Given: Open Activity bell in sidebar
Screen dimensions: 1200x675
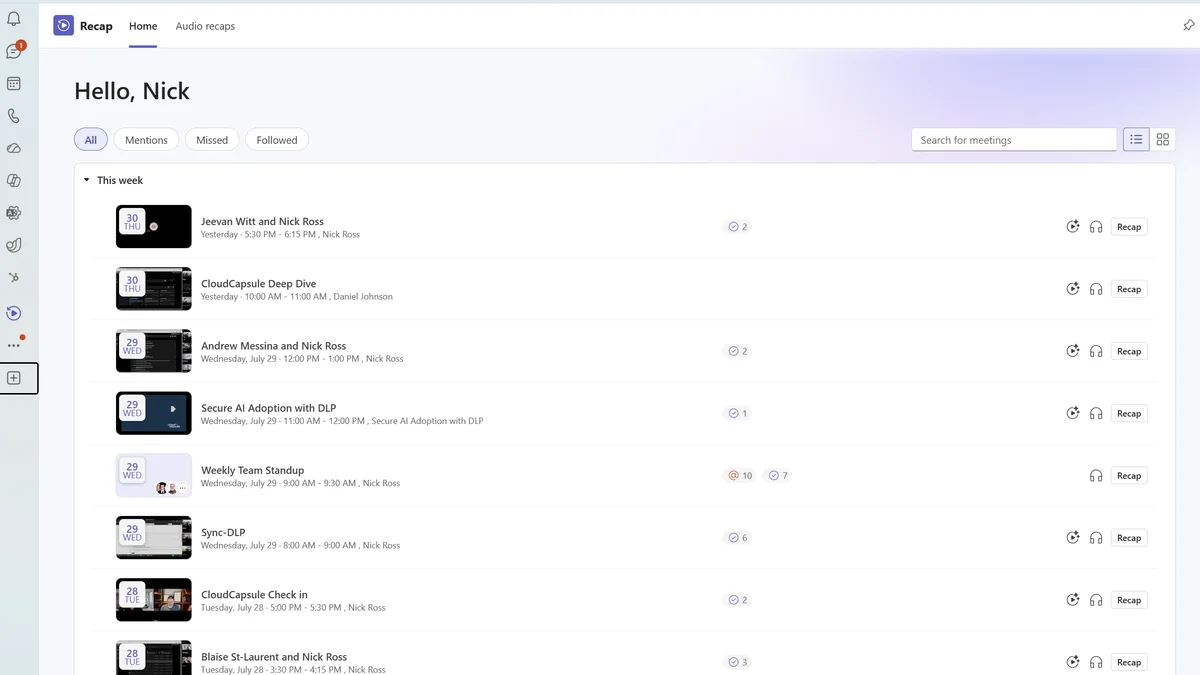Looking at the screenshot, I should [14, 18].
